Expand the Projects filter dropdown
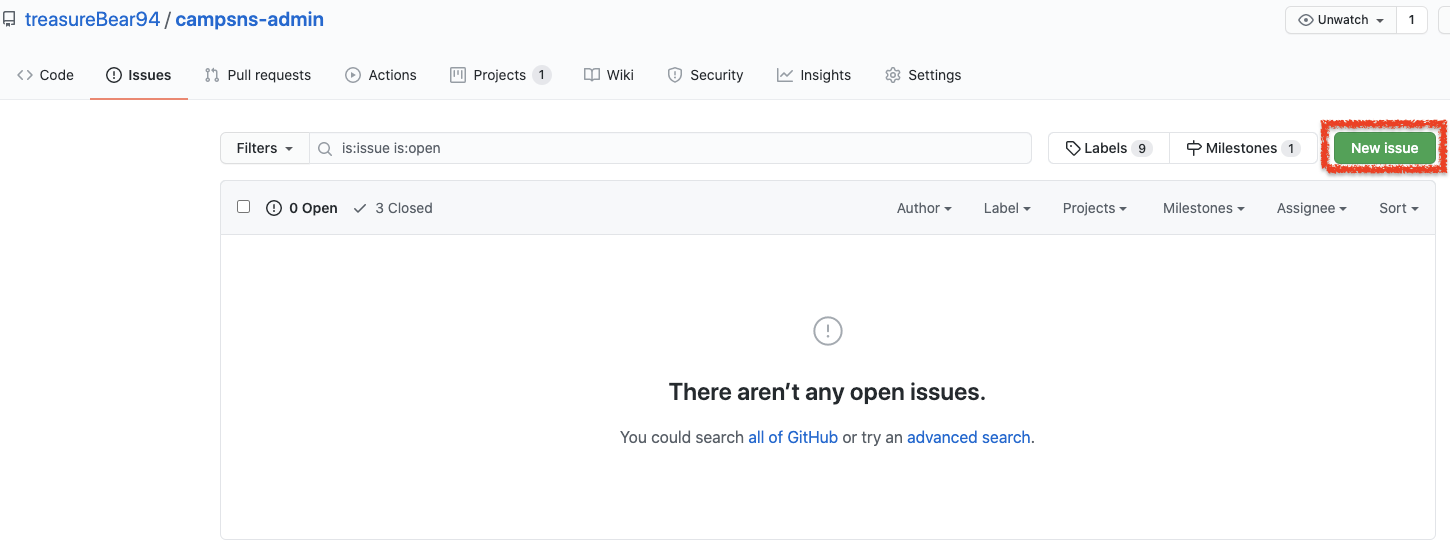This screenshot has height=554, width=1450. (1095, 208)
